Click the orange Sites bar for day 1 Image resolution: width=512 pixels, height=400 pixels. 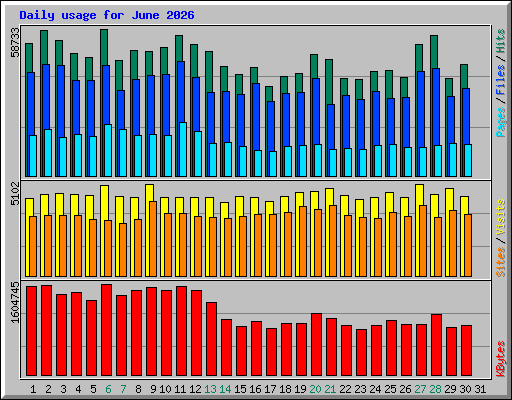[33, 246]
